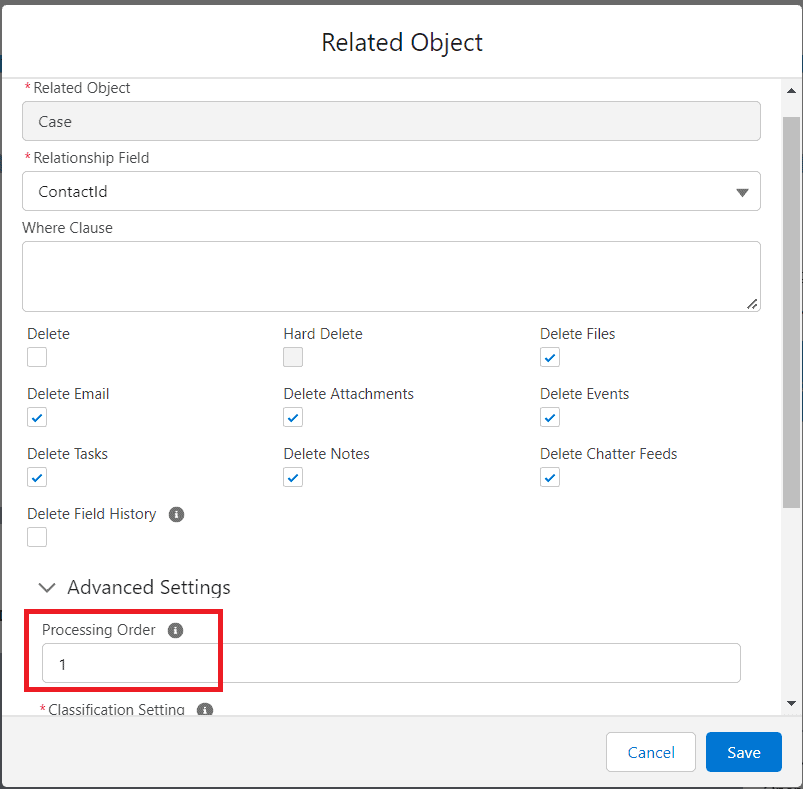The image size is (803, 789).
Task: Click the Save button
Action: 743,752
